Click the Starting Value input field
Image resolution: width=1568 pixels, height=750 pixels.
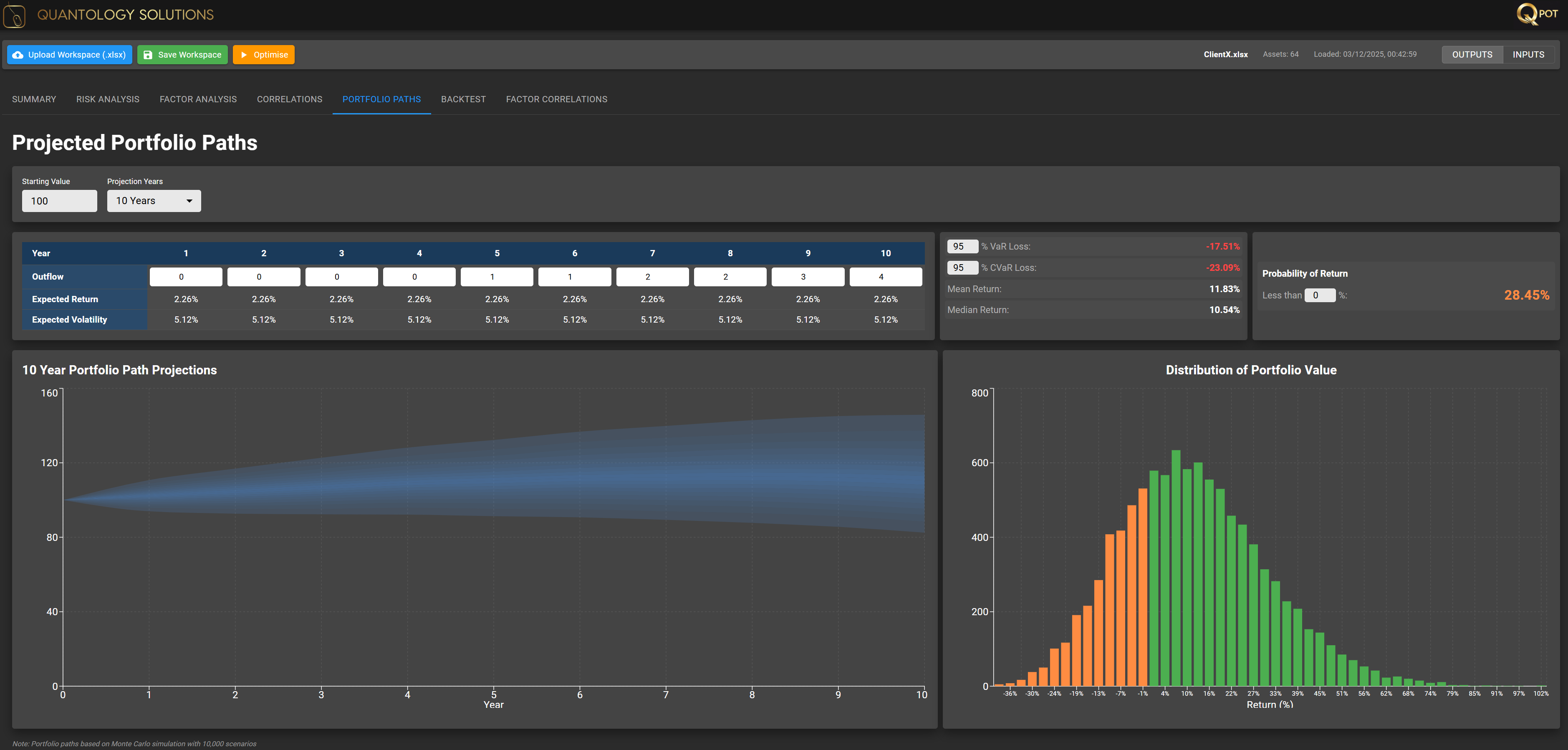point(59,201)
